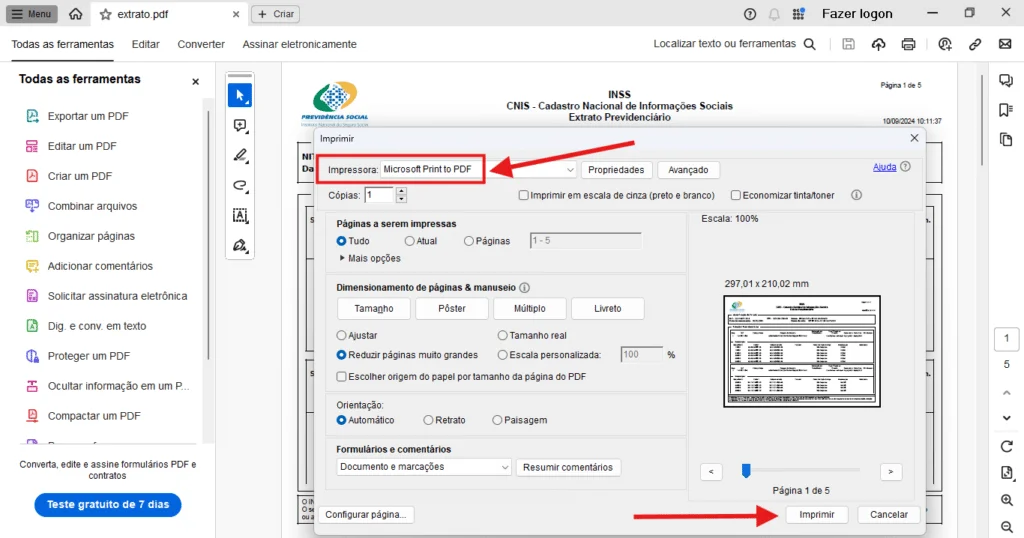The height and width of the screenshot is (538, 1024).
Task: Select the add comment tool icon
Action: click(x=240, y=125)
